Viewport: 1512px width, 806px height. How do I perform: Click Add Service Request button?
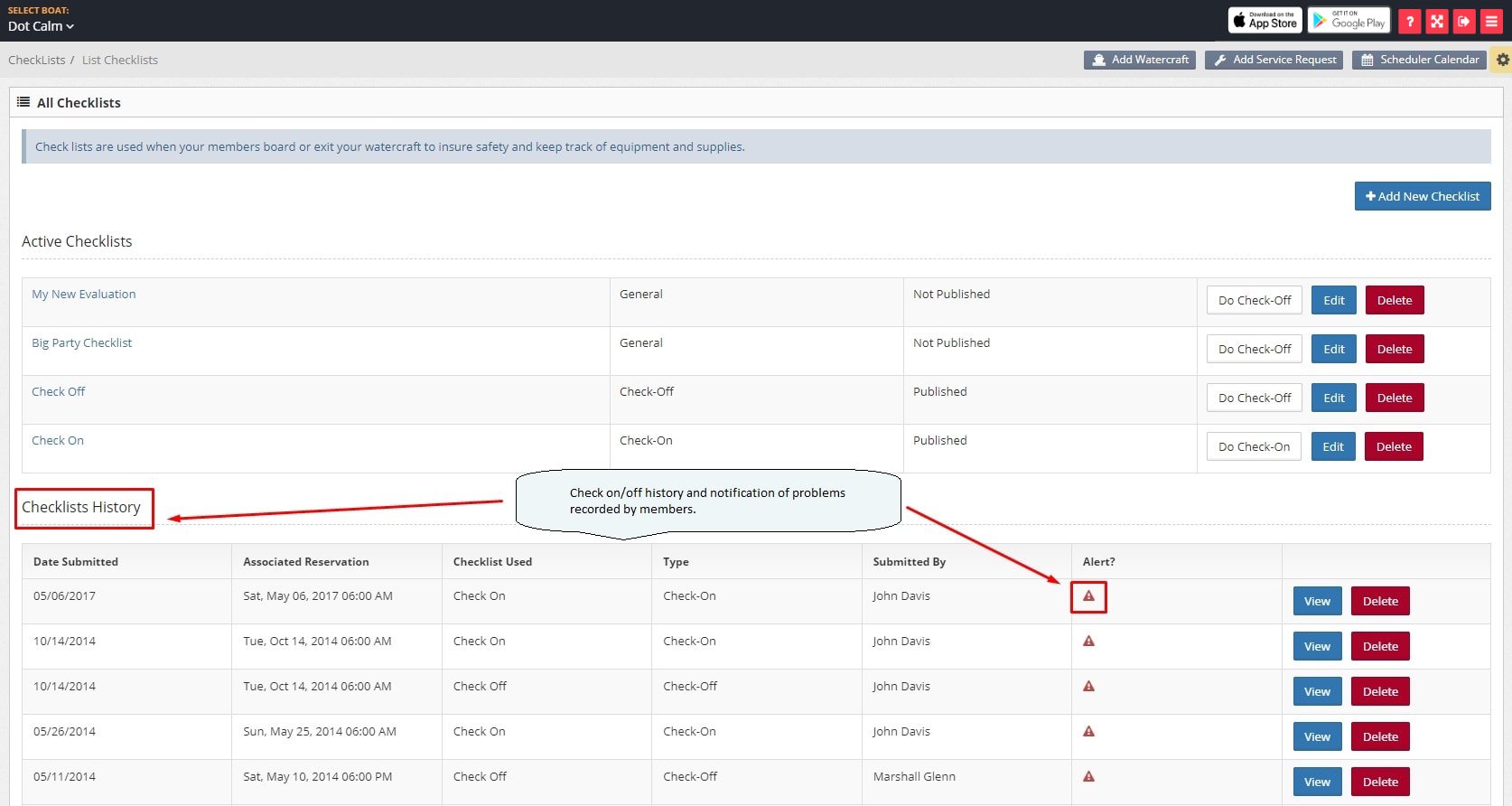point(1274,60)
